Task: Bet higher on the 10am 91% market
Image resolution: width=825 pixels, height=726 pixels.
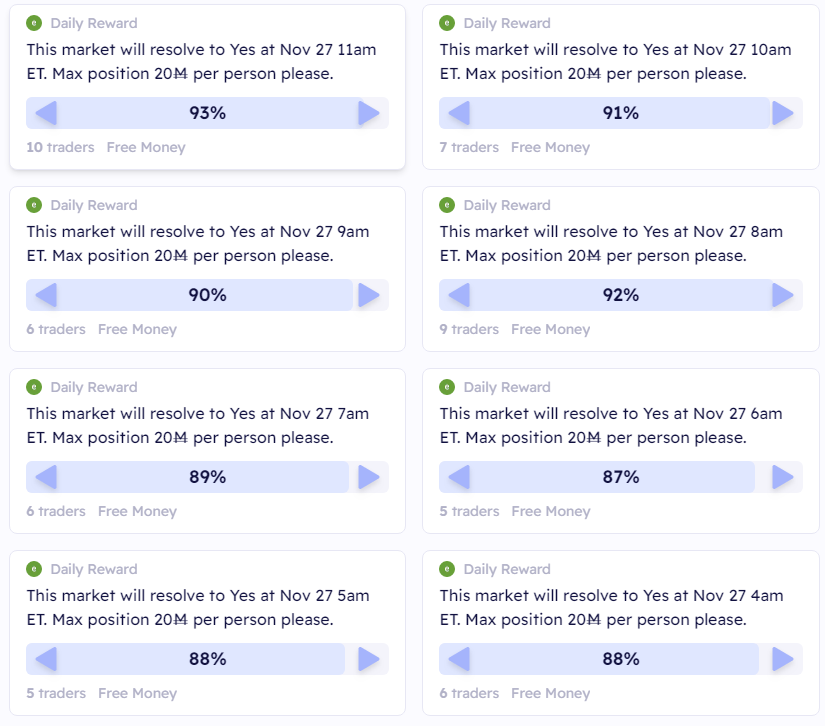Action: pos(782,113)
